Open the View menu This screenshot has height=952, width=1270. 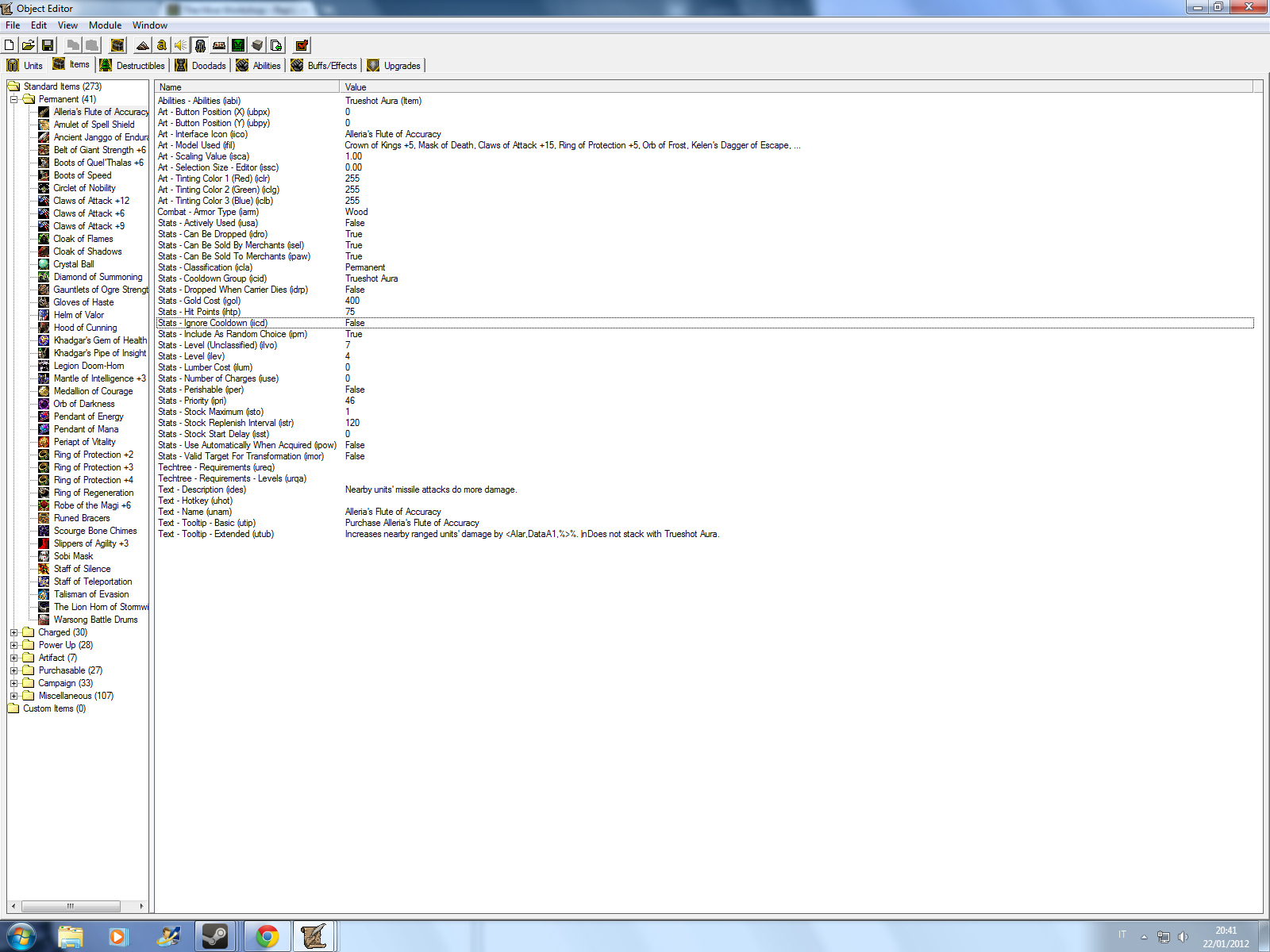(x=67, y=25)
